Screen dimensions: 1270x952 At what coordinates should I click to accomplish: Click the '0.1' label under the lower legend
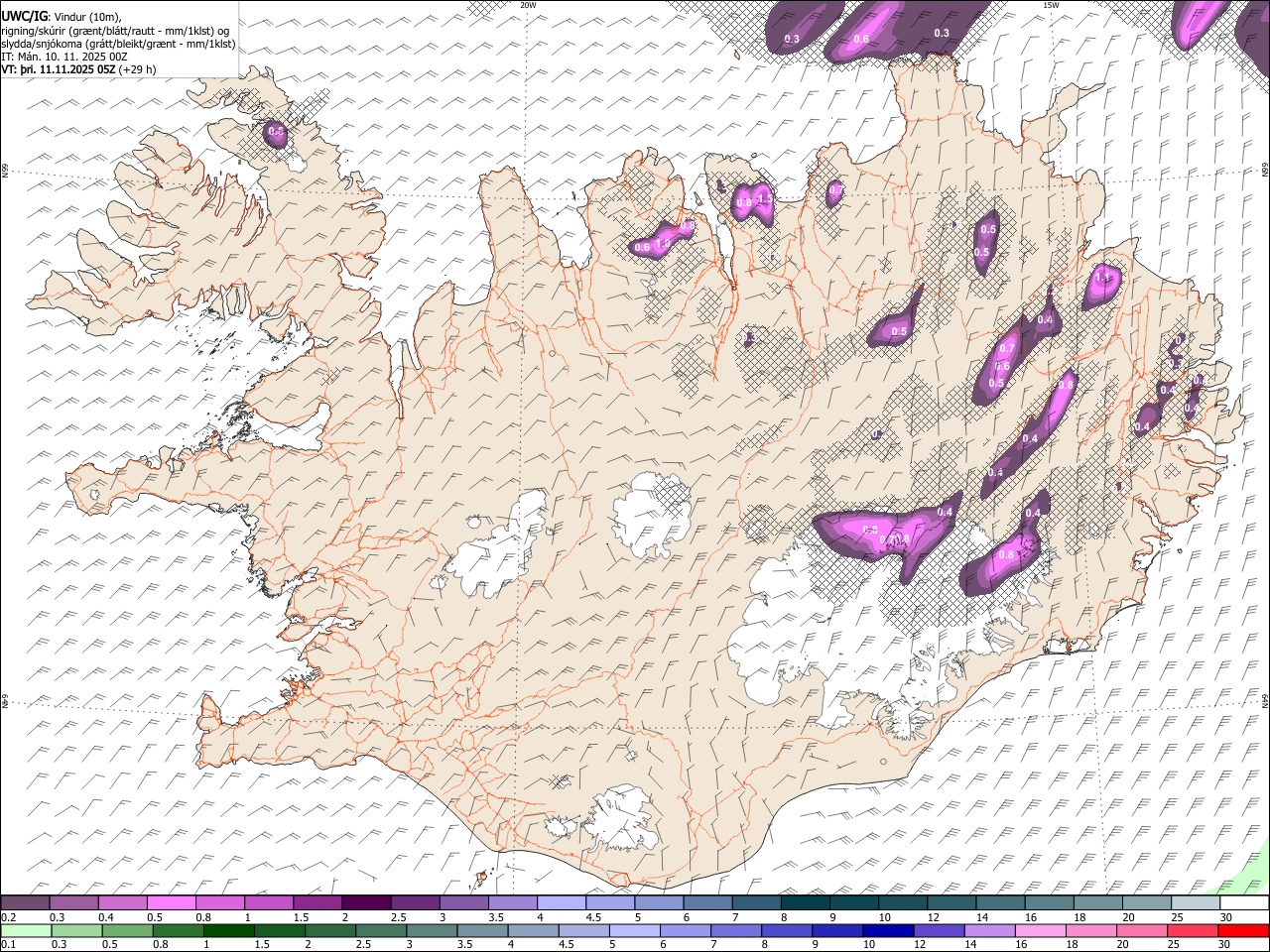coord(8,944)
